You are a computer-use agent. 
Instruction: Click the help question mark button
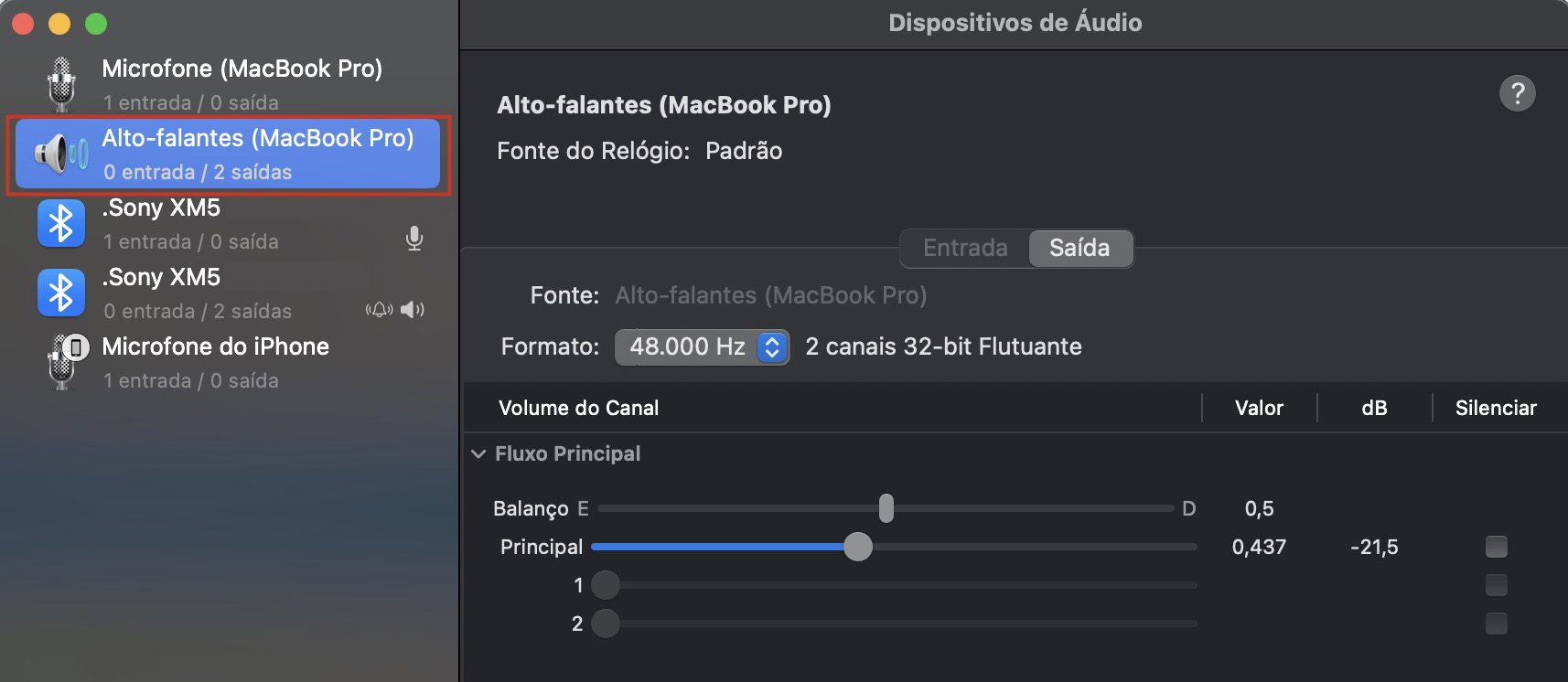point(1518,92)
